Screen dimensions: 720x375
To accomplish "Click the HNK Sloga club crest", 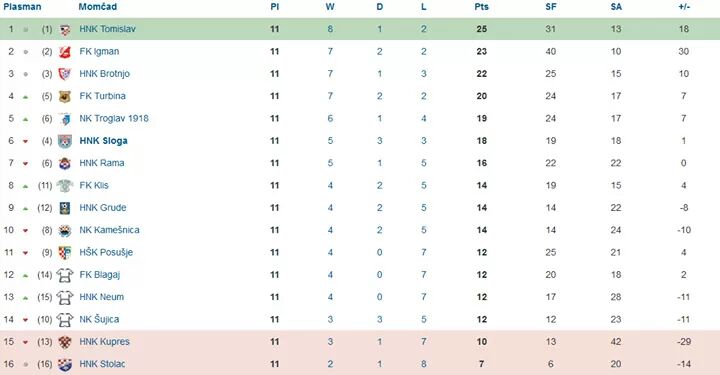I will pos(65,141).
